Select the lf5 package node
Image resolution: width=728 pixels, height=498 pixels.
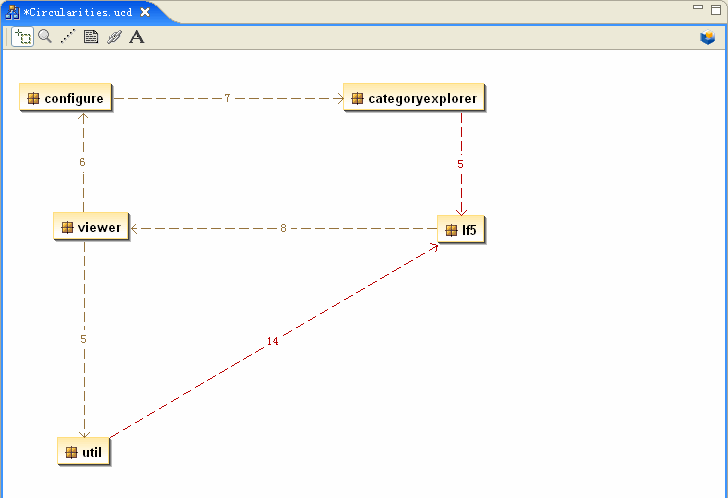461,229
